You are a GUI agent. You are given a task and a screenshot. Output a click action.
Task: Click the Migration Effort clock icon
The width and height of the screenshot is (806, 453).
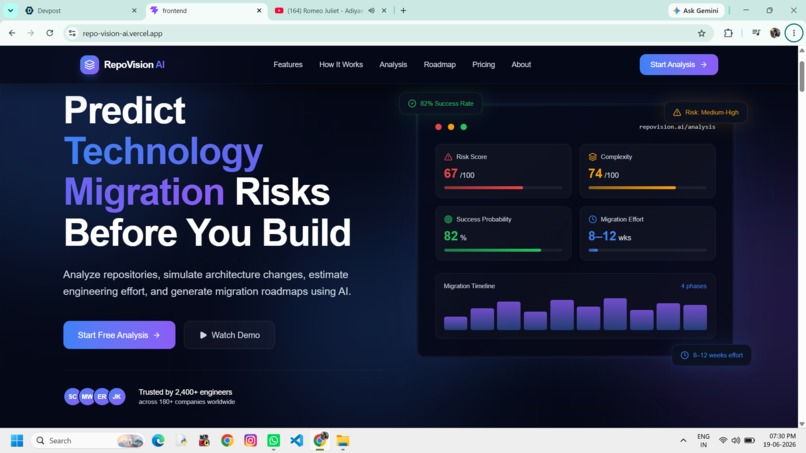(593, 220)
